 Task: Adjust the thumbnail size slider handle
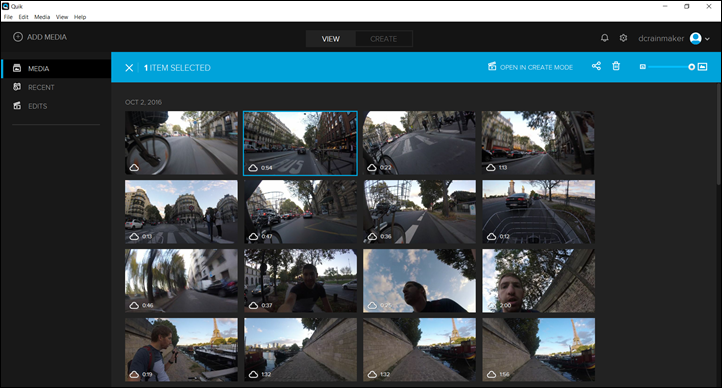click(x=691, y=67)
